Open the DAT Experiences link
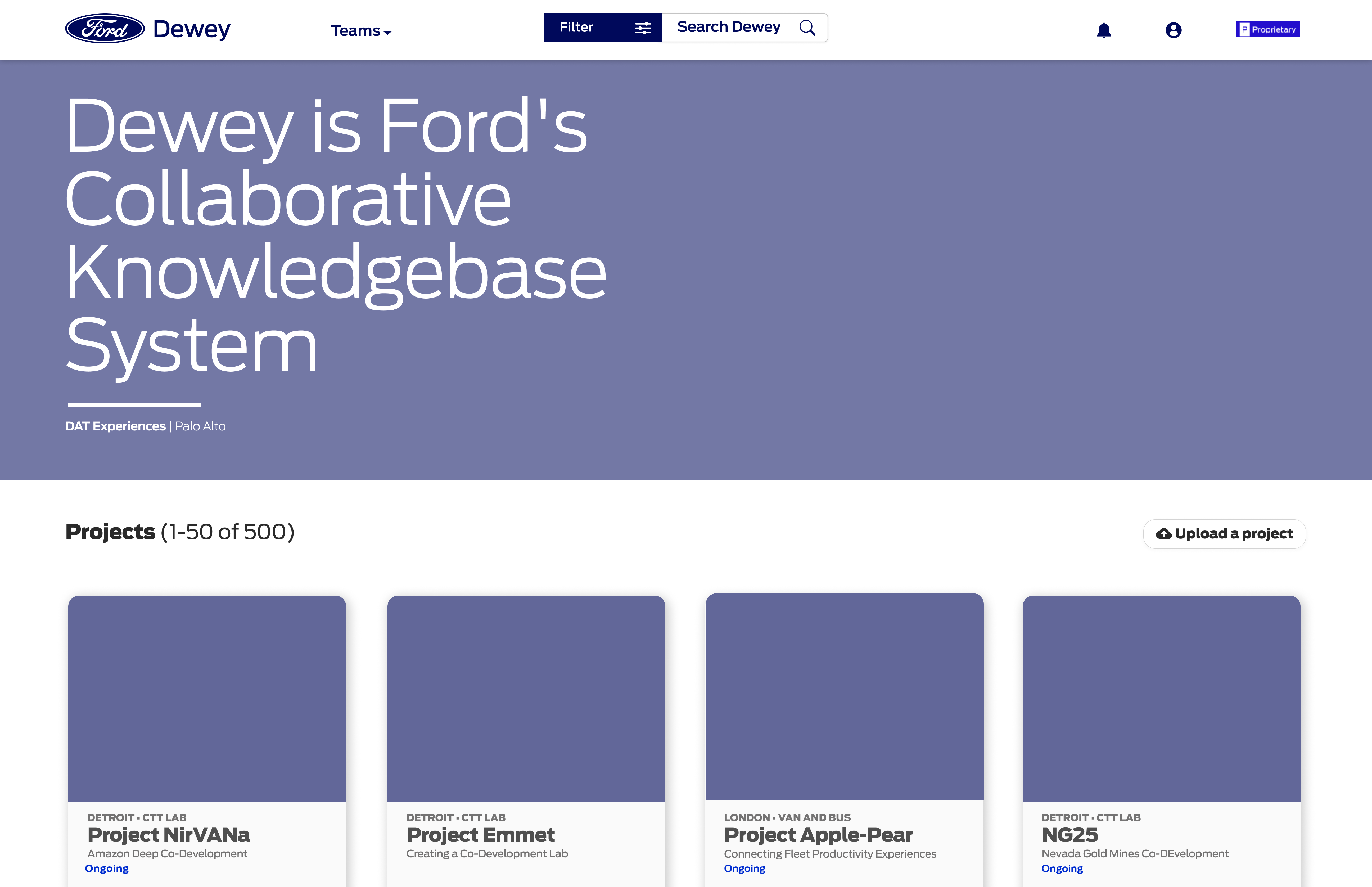 [x=115, y=426]
